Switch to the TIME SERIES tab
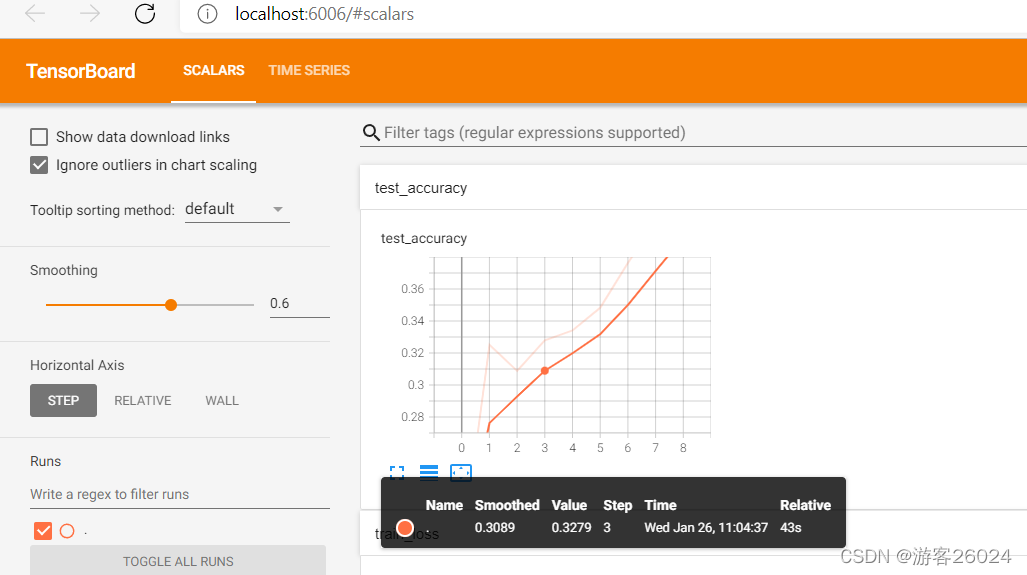 (x=309, y=71)
